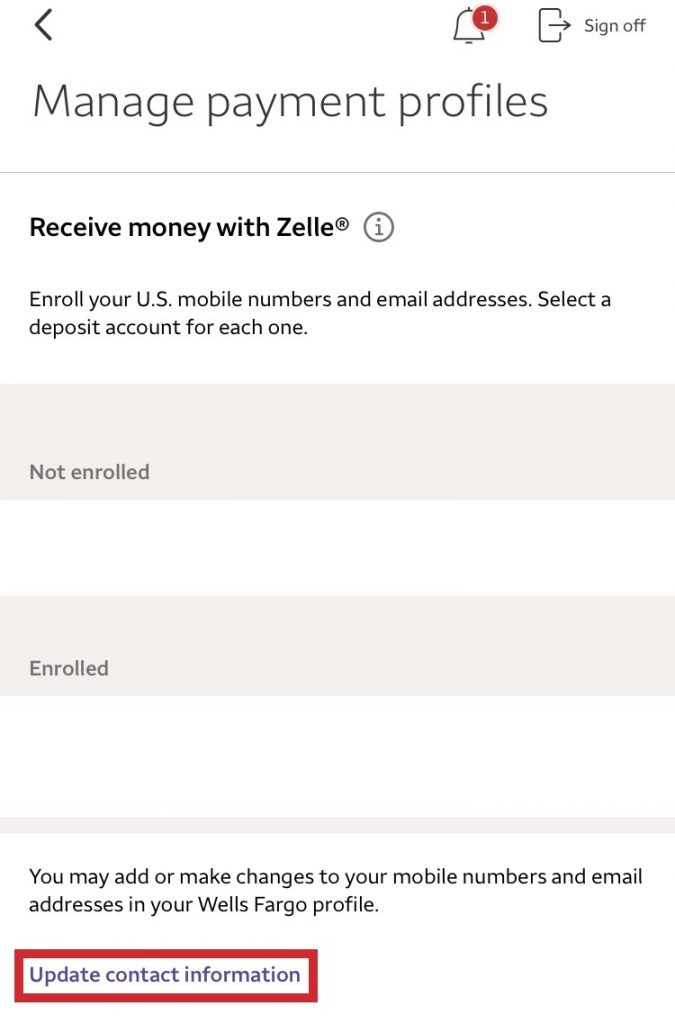The image size is (675, 1024).
Task: Sign out using the arrow-through-door icon
Action: click(553, 25)
